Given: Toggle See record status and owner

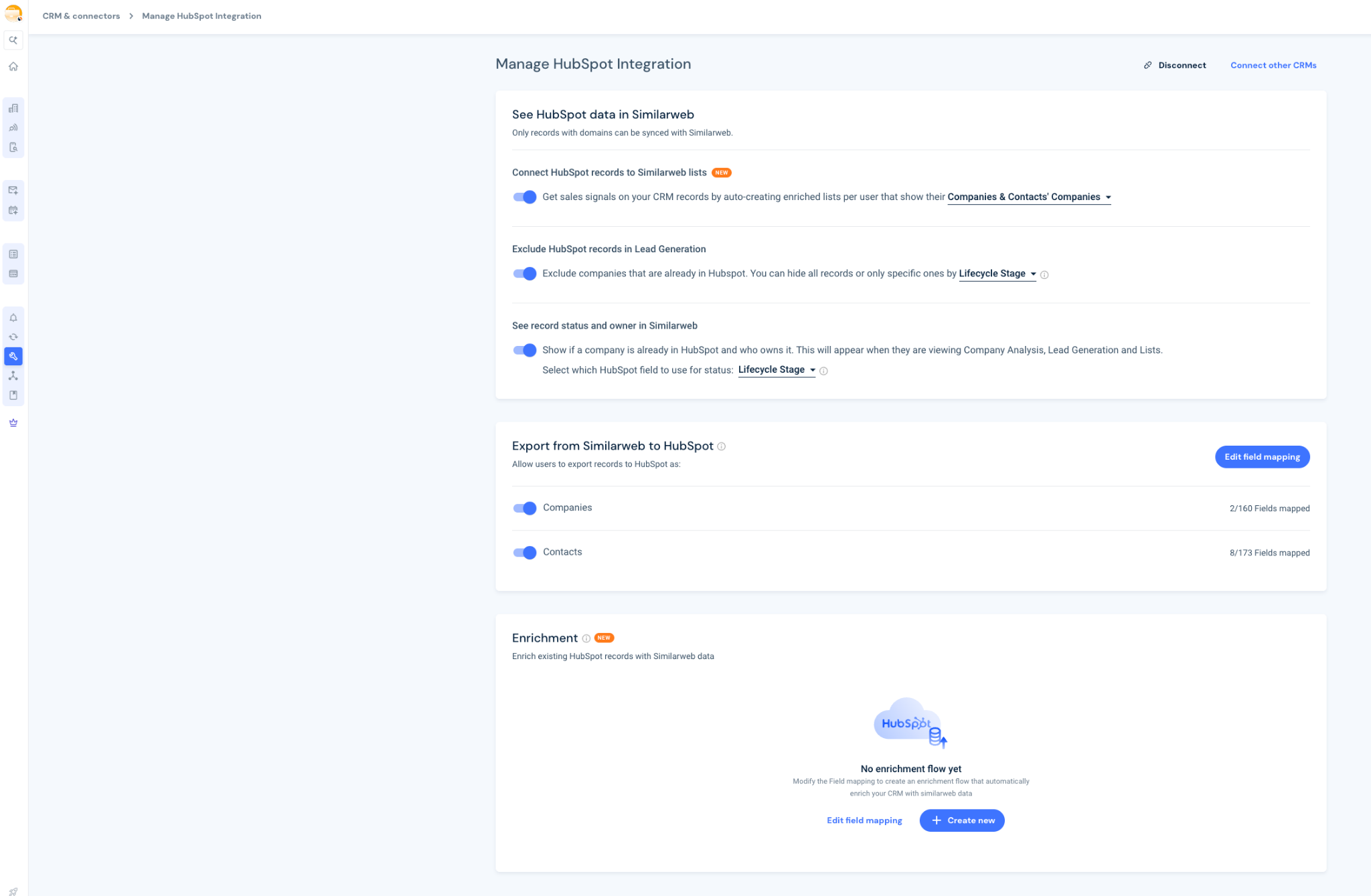Looking at the screenshot, I should coord(525,350).
